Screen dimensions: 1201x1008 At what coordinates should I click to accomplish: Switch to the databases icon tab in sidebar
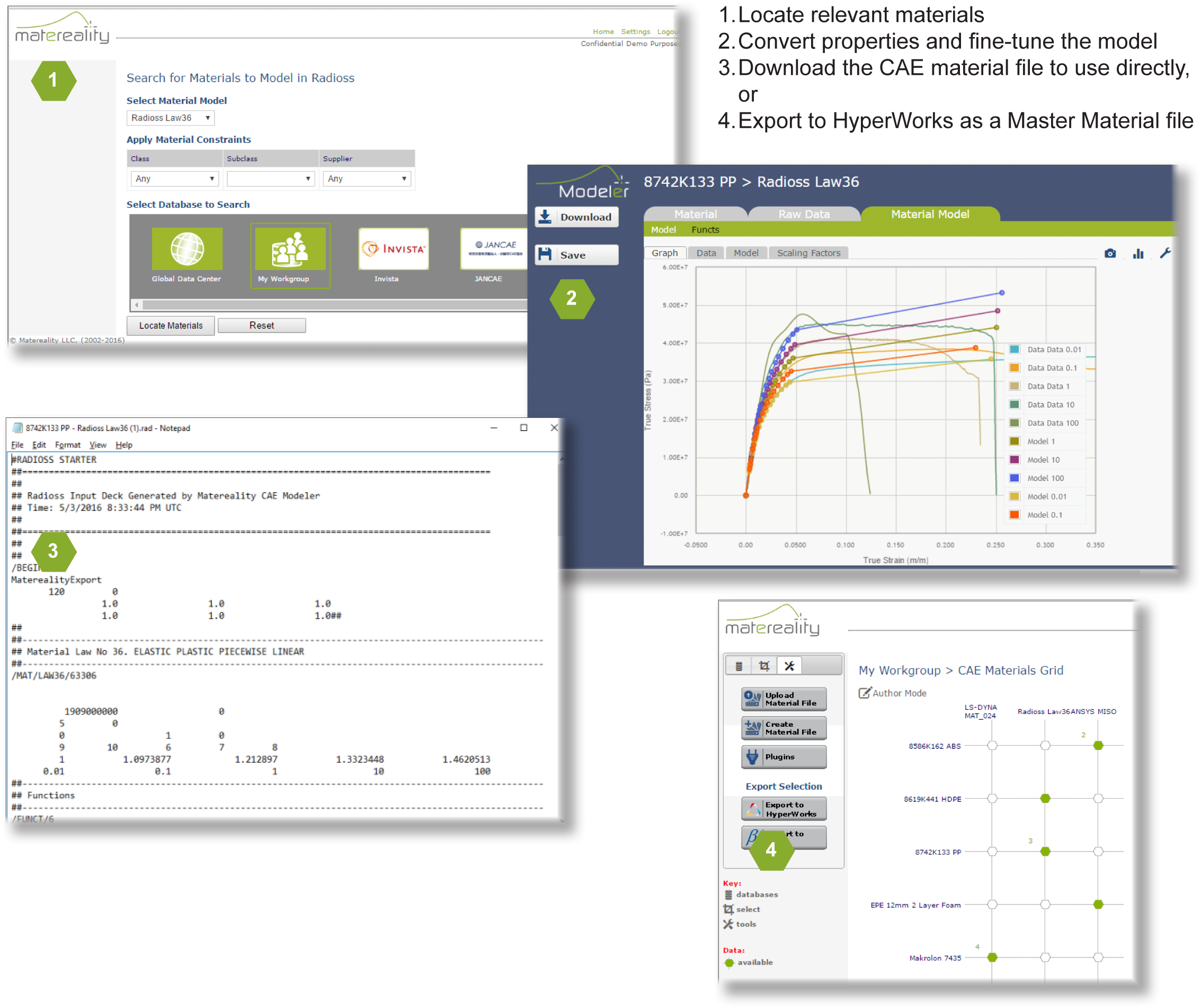click(739, 666)
